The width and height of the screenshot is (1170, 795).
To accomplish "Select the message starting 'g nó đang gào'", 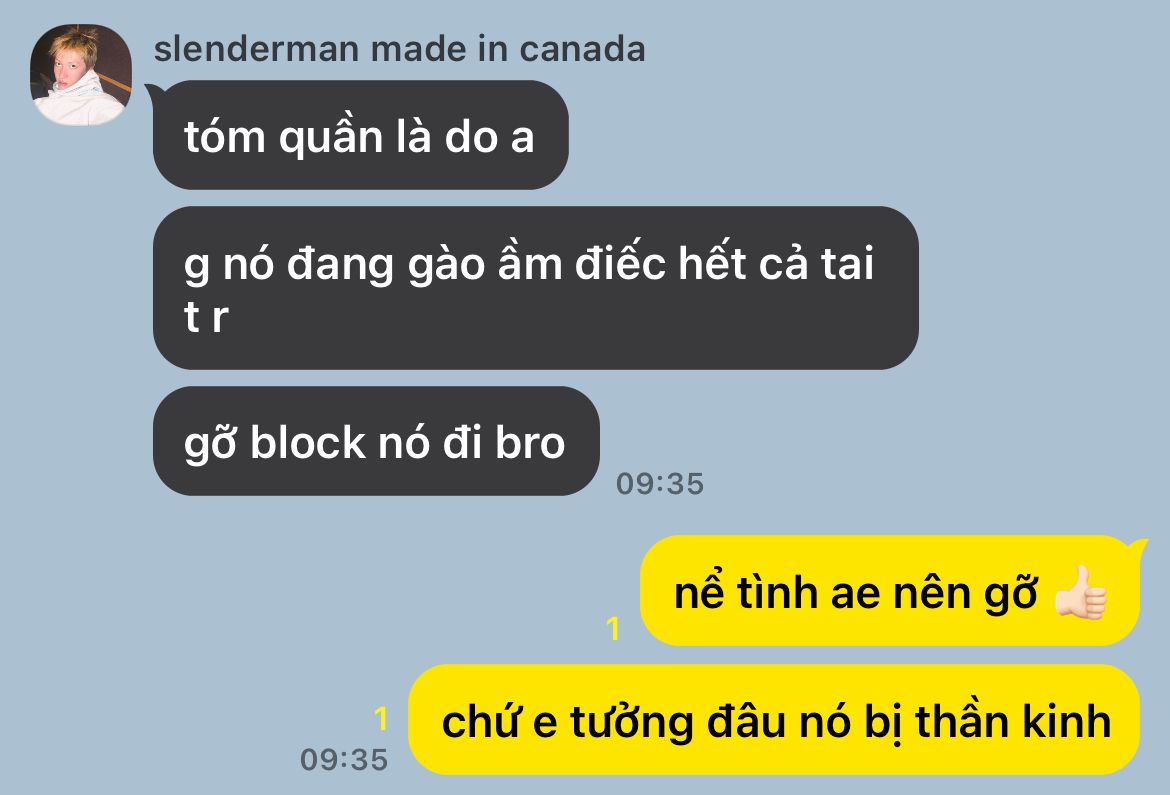I will coord(536,288).
